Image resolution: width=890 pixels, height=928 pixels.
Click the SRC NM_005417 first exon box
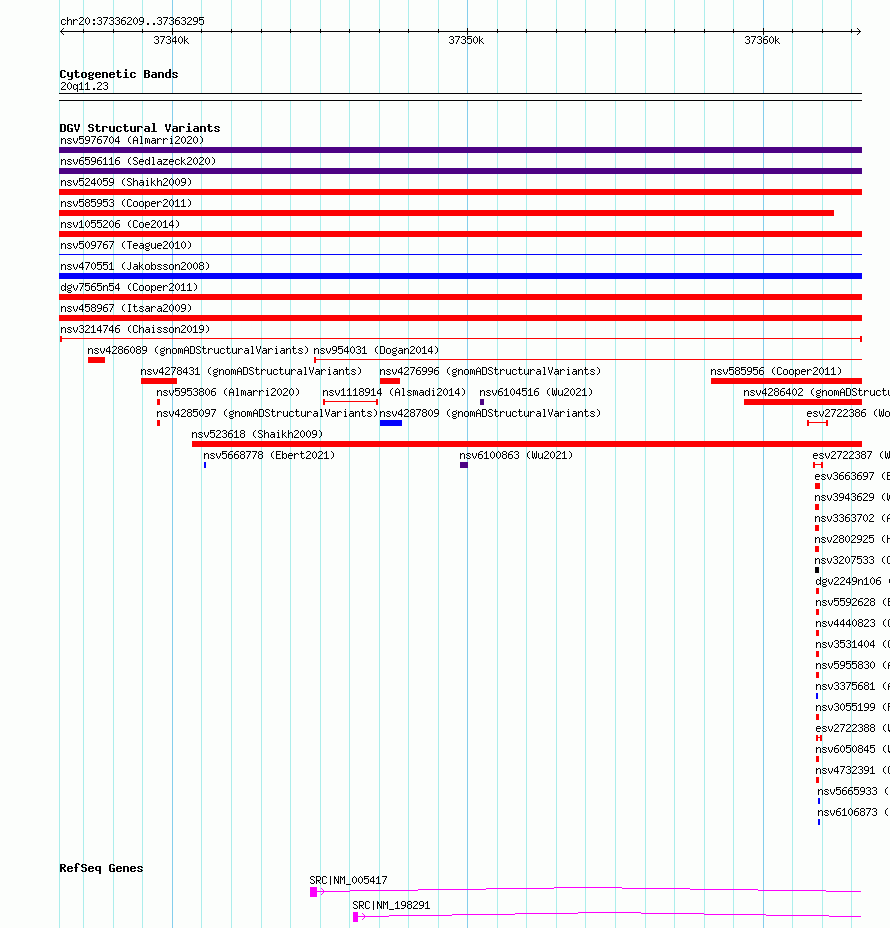click(314, 892)
